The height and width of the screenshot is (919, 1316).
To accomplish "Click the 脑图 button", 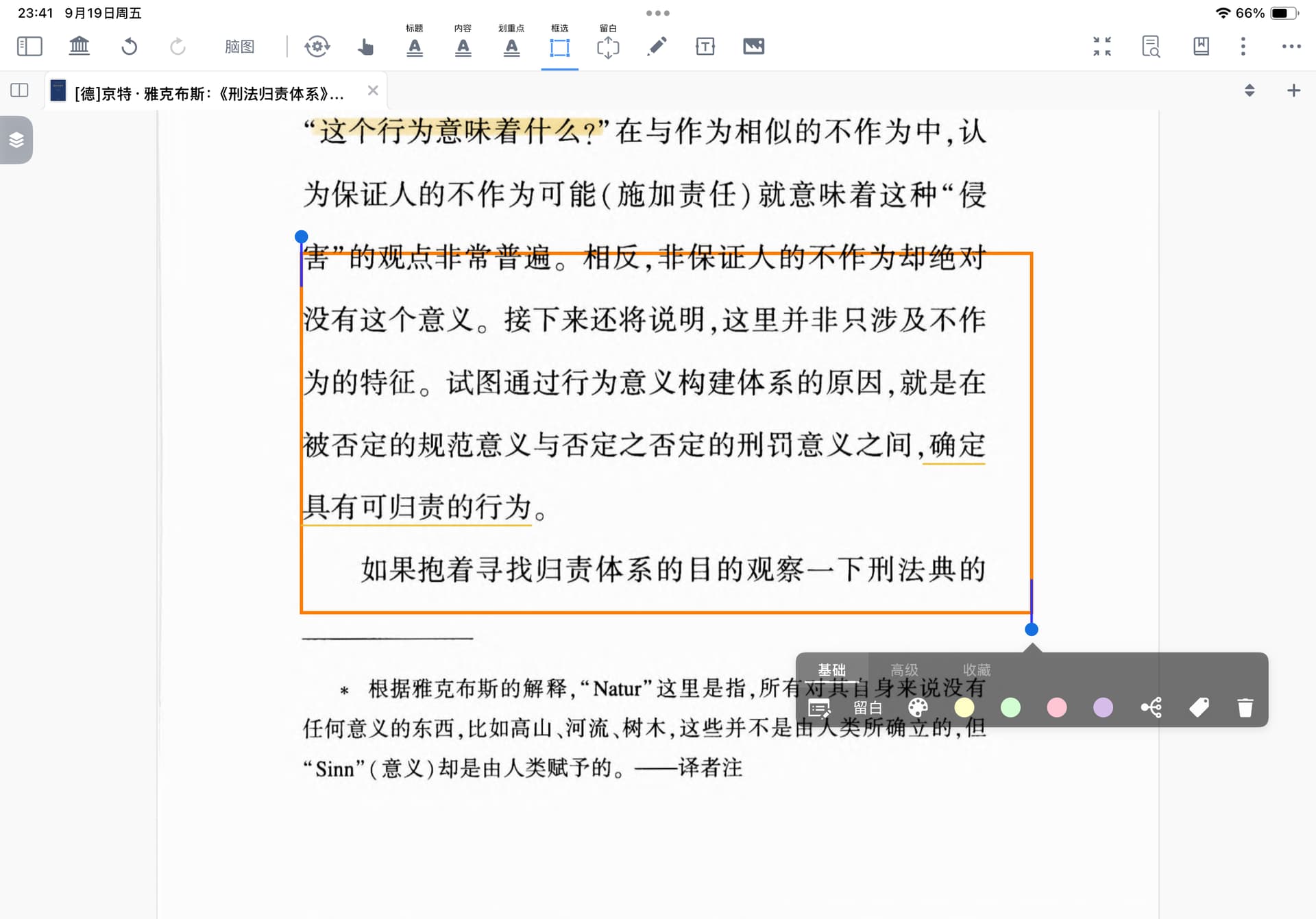I will point(239,47).
